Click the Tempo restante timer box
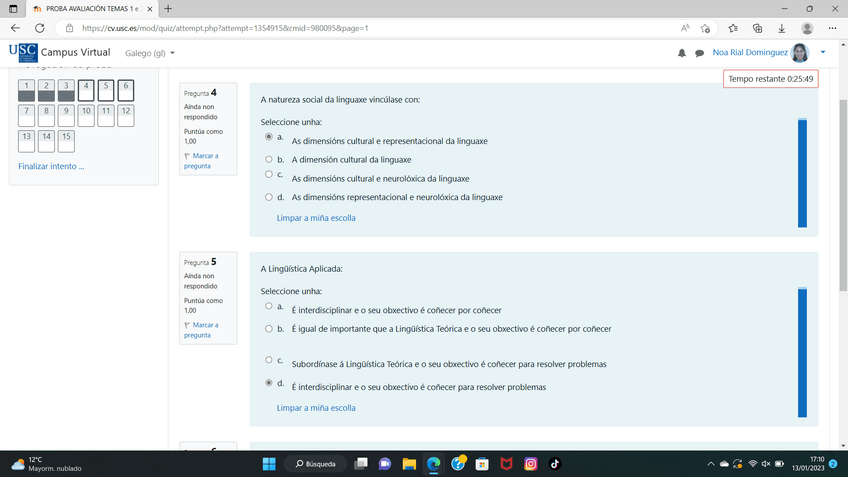This screenshot has width=848, height=477. click(770, 79)
